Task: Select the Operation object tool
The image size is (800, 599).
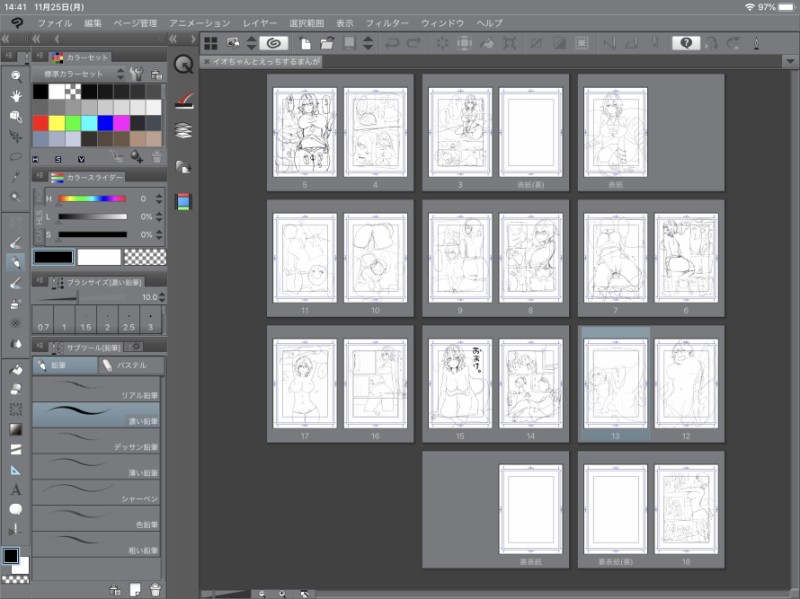Action: tap(16, 116)
